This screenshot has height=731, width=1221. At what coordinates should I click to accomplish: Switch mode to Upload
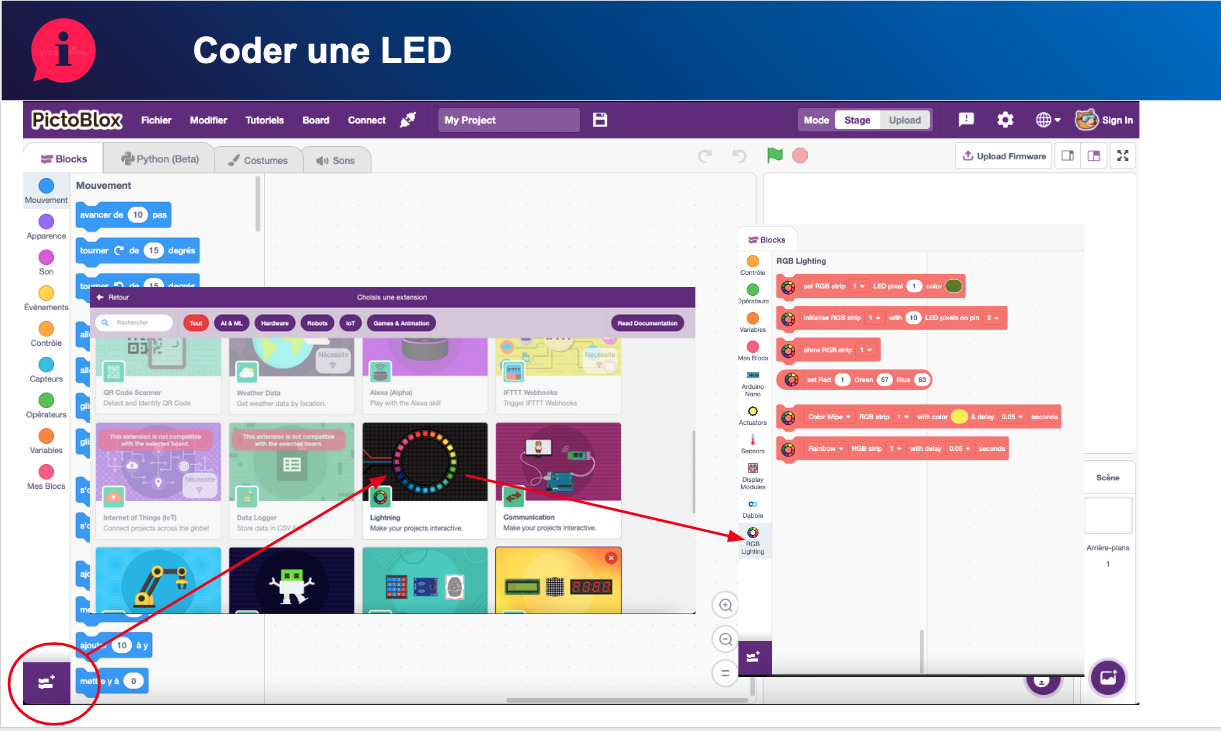point(904,120)
